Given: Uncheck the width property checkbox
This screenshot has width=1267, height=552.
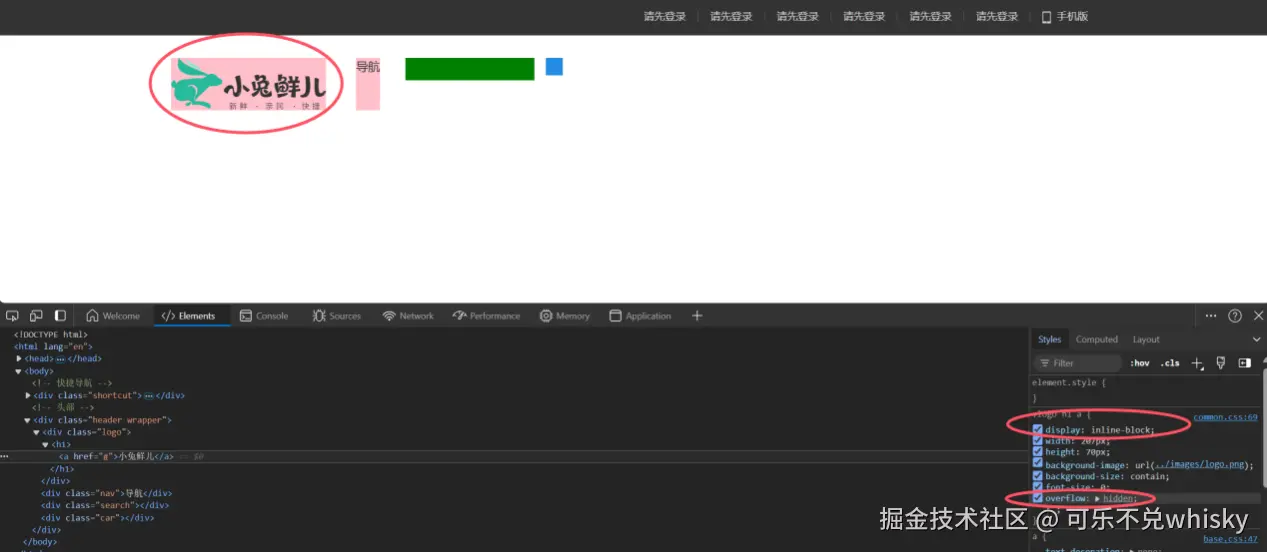Looking at the screenshot, I should tap(1038, 441).
